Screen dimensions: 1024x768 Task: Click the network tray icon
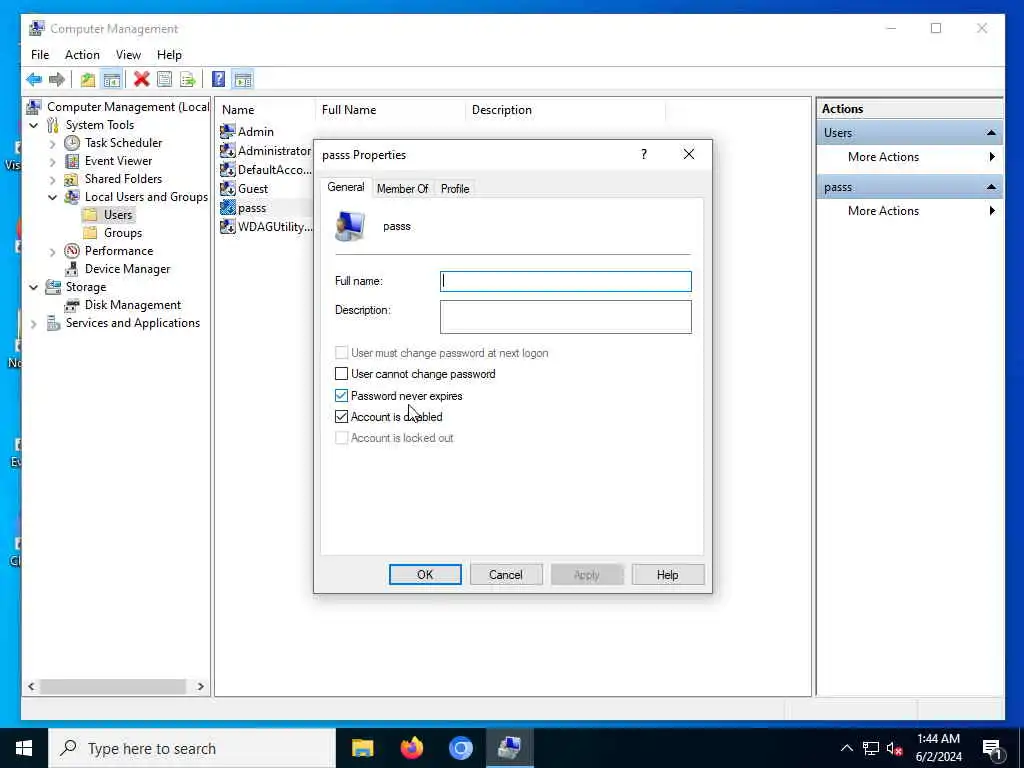click(870, 748)
